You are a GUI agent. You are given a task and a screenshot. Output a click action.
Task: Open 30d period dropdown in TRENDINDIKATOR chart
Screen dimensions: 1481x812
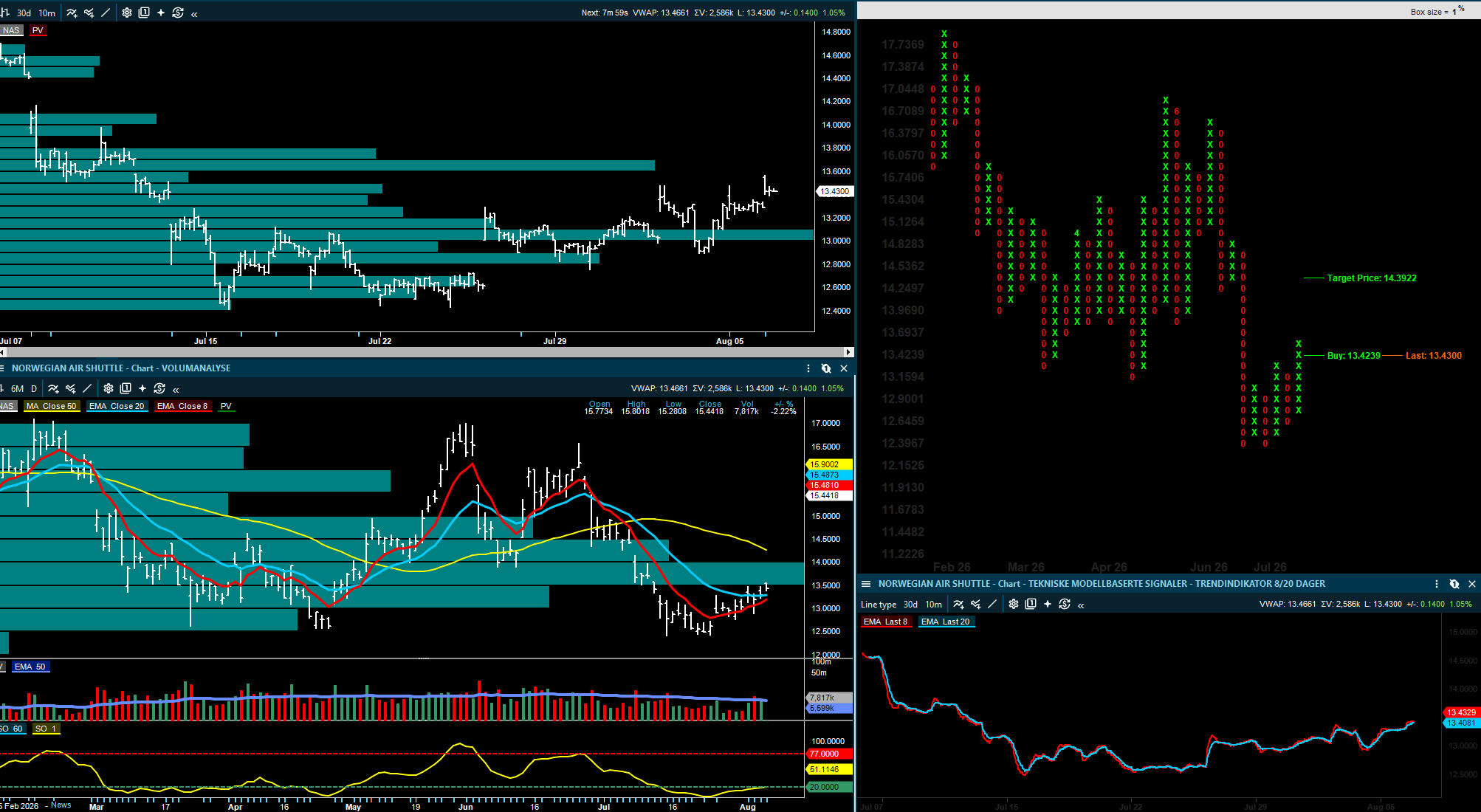[x=911, y=604]
